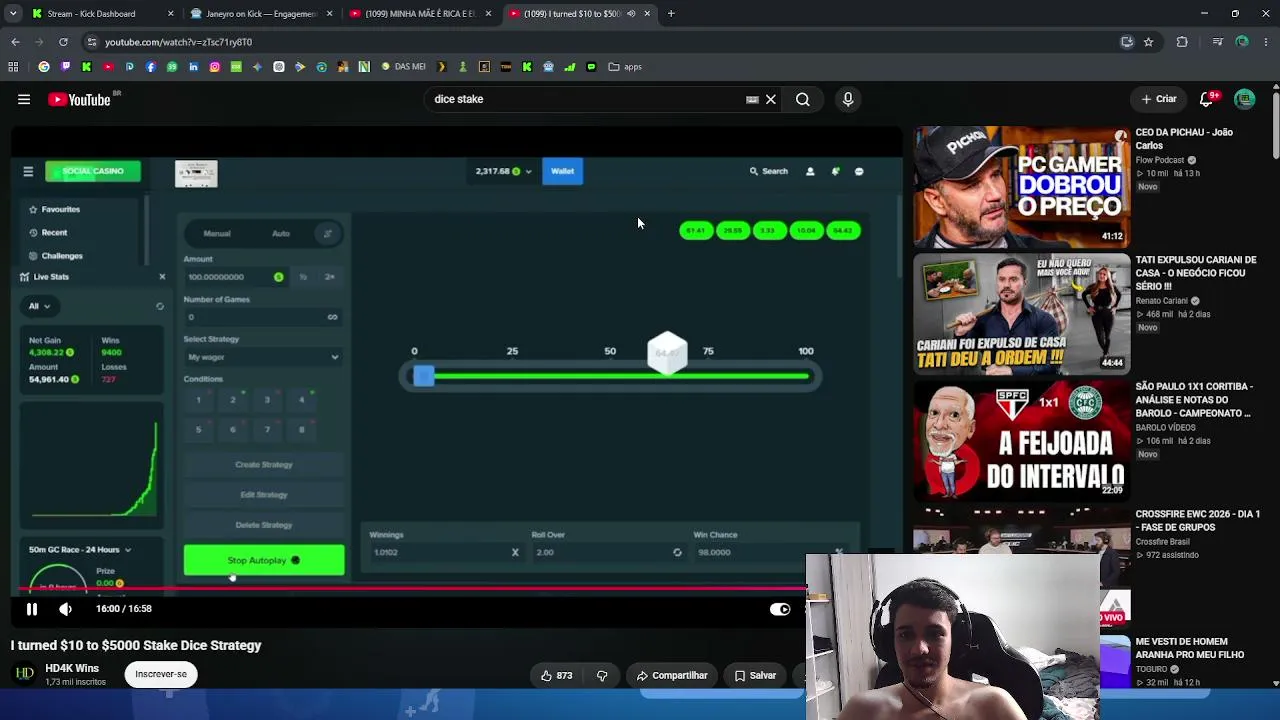
Task: Open Favourites in the casino sidebar
Action: [x=55, y=210]
